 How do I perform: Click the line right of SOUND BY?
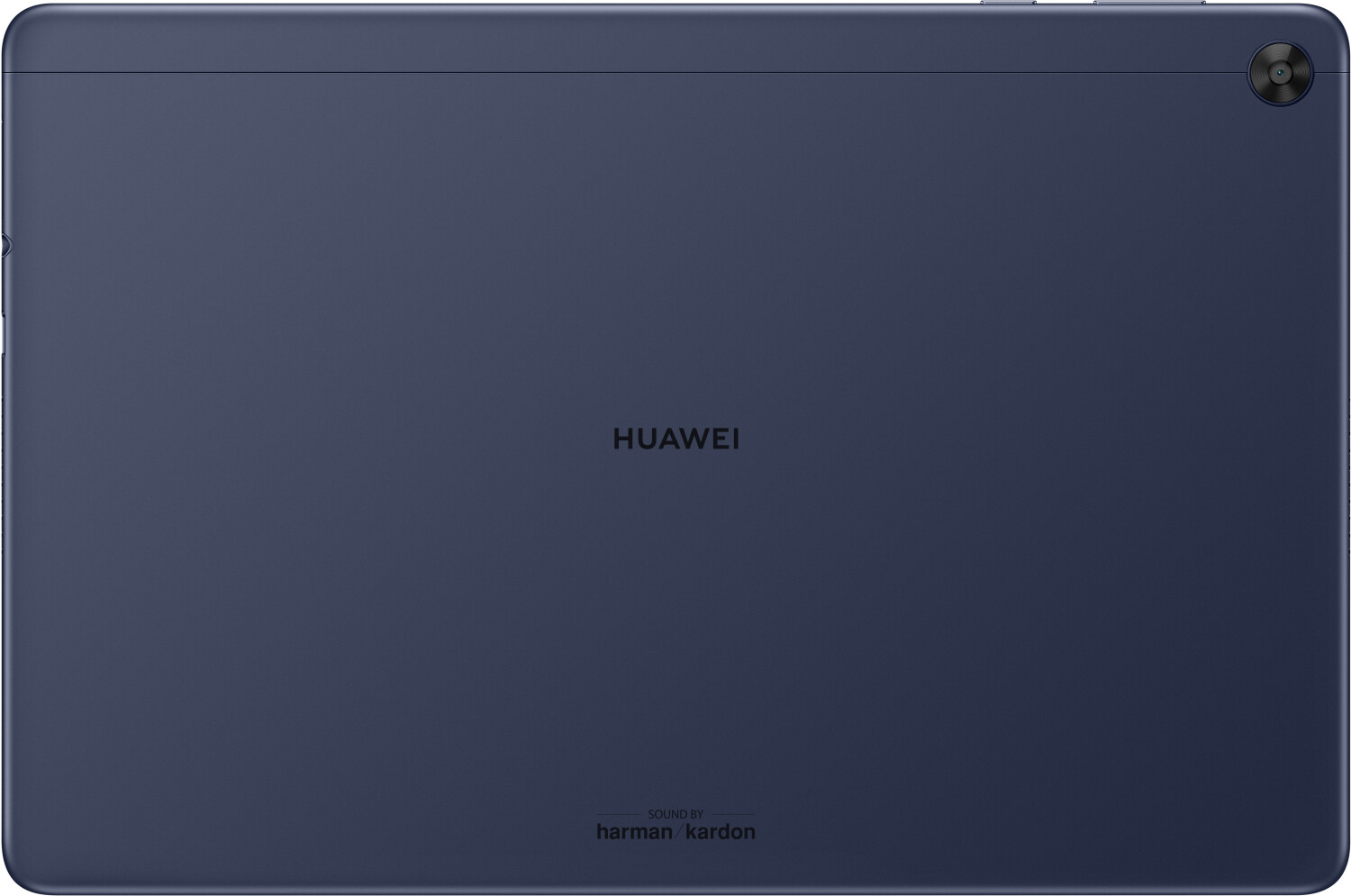click(x=732, y=815)
